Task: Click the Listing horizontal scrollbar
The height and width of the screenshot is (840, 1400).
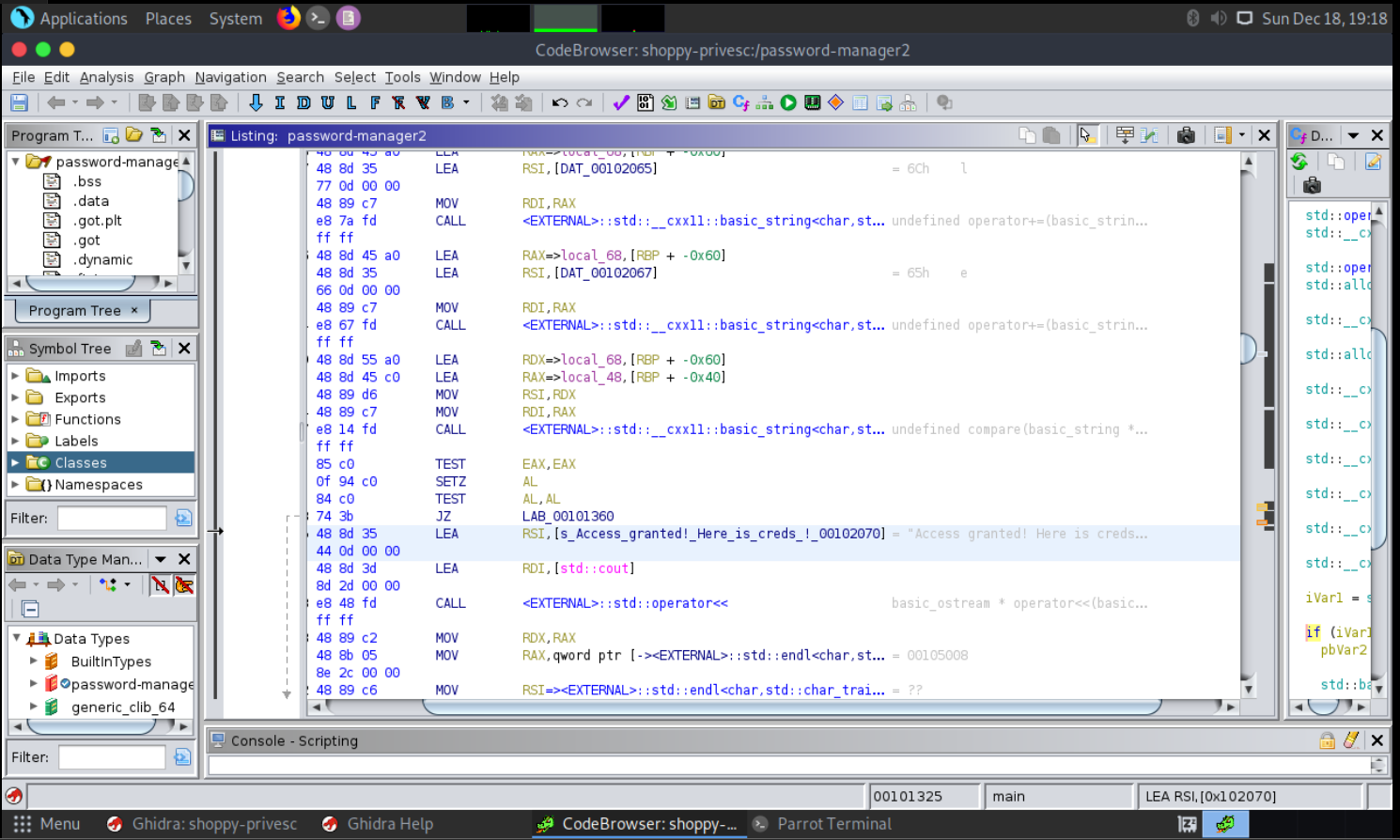Action: coord(789,707)
